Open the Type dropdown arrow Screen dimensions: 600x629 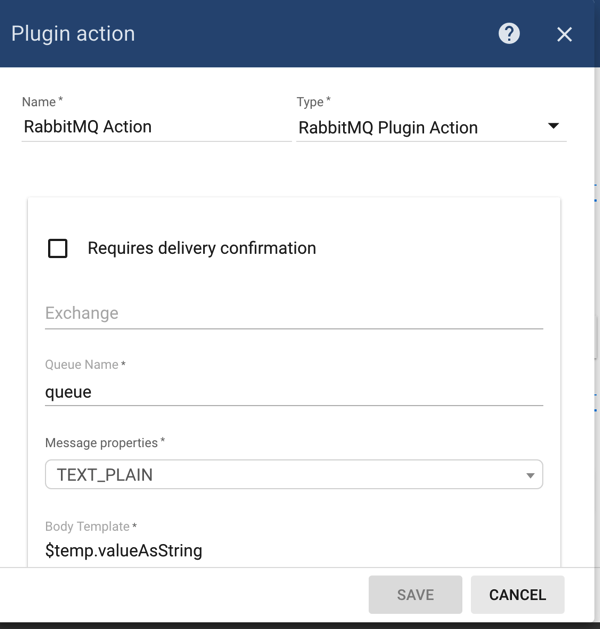point(553,127)
